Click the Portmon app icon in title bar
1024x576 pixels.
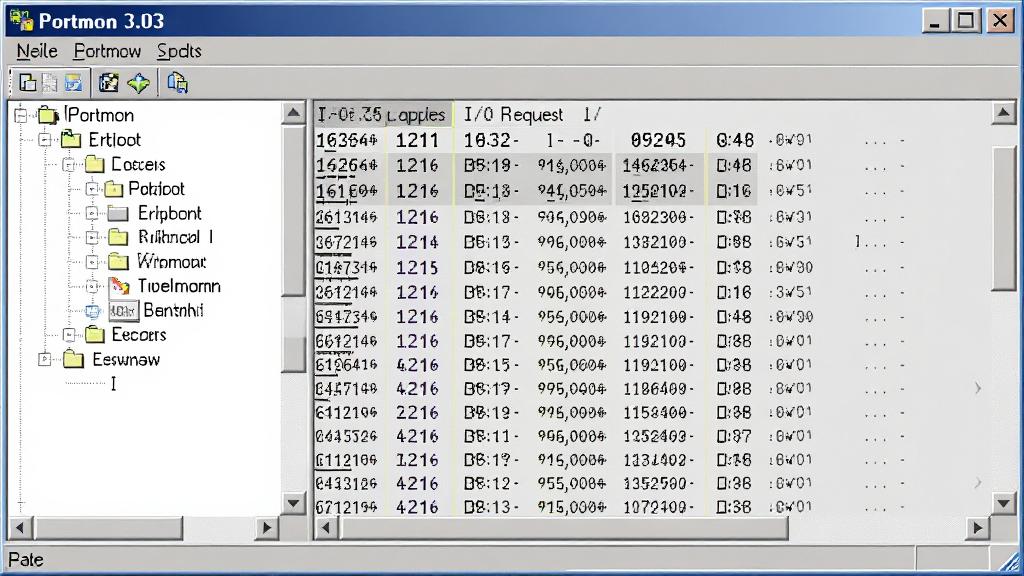pos(22,21)
